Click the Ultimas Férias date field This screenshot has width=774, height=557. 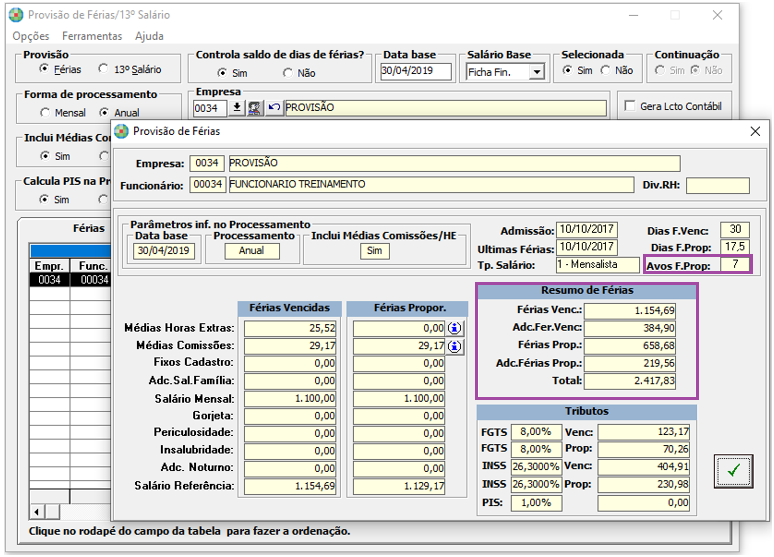587,247
